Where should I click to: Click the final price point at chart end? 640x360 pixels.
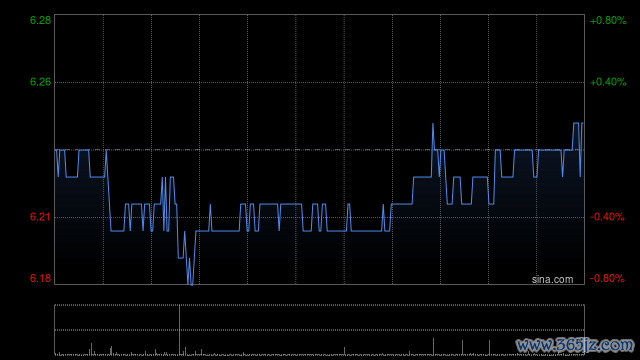coord(582,123)
